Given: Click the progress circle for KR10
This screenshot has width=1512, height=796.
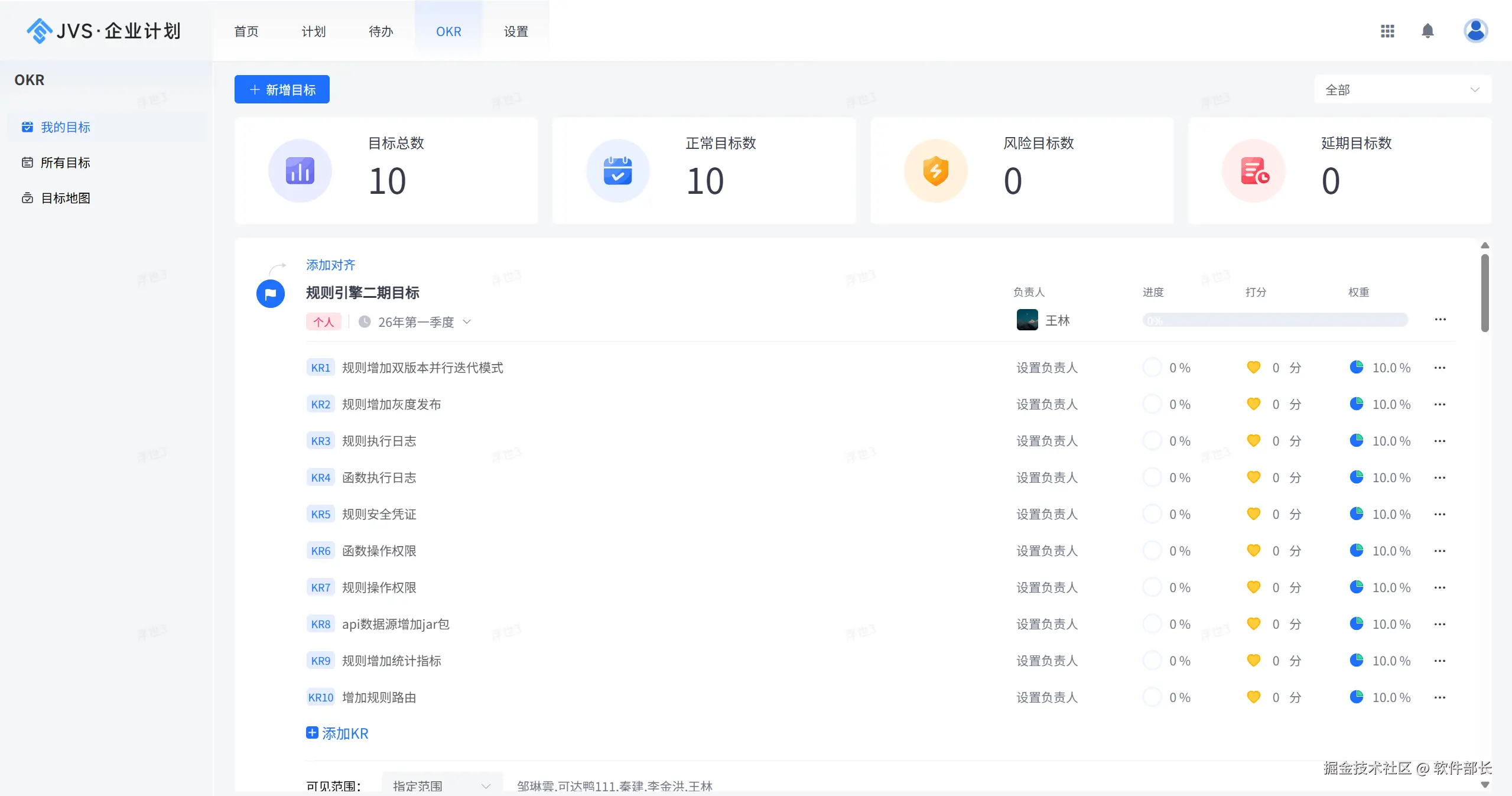Looking at the screenshot, I should (x=1152, y=697).
